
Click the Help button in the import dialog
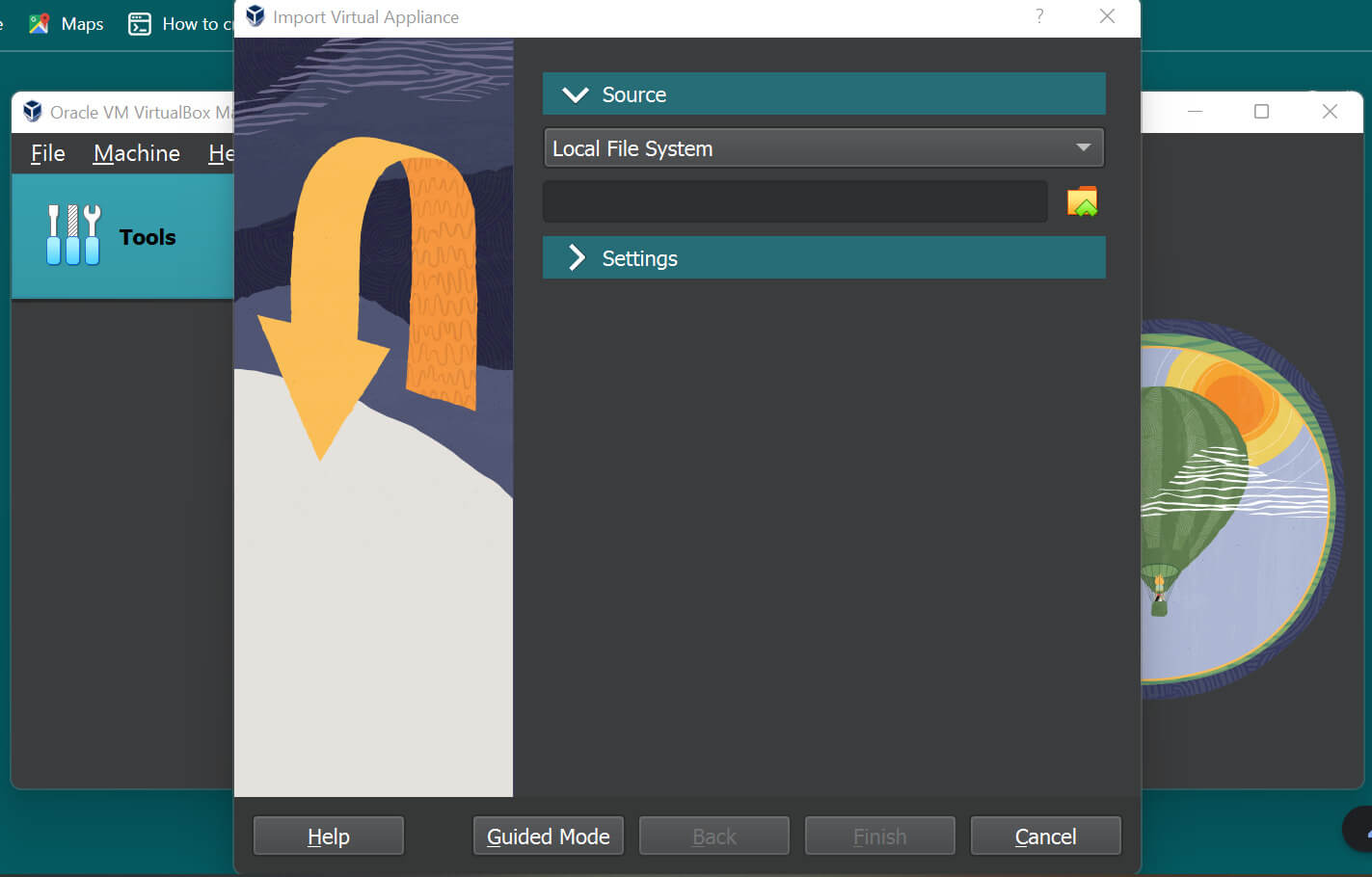tap(328, 836)
